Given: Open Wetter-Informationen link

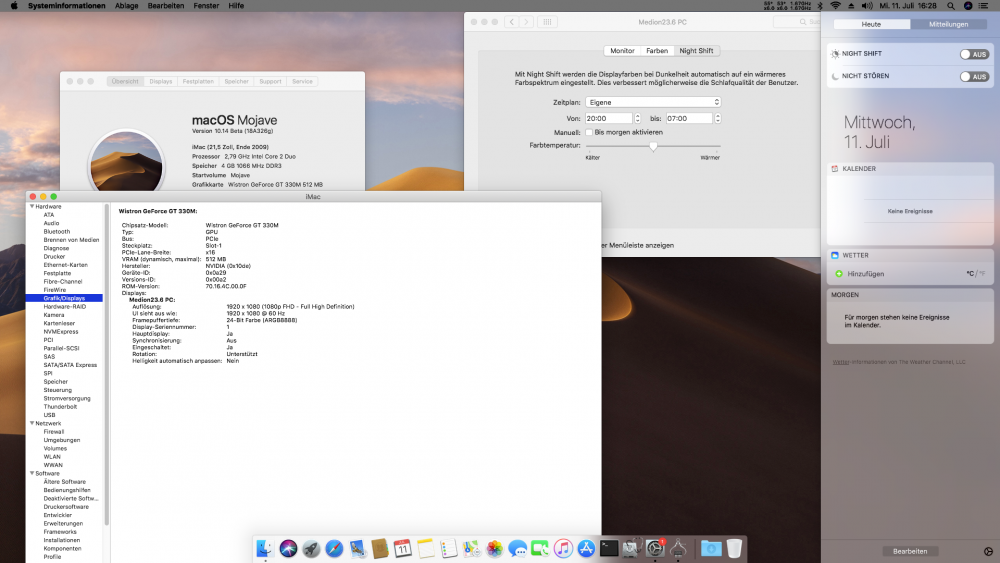Looking at the screenshot, I should 841,362.
